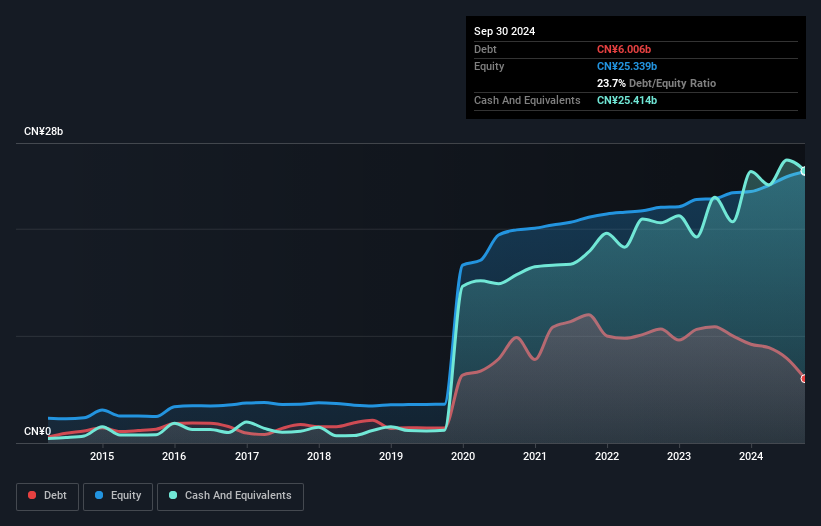This screenshot has width=821, height=526.
Task: Click the teal Cash And Equivalents legend dot
Action: pyautogui.click(x=173, y=495)
